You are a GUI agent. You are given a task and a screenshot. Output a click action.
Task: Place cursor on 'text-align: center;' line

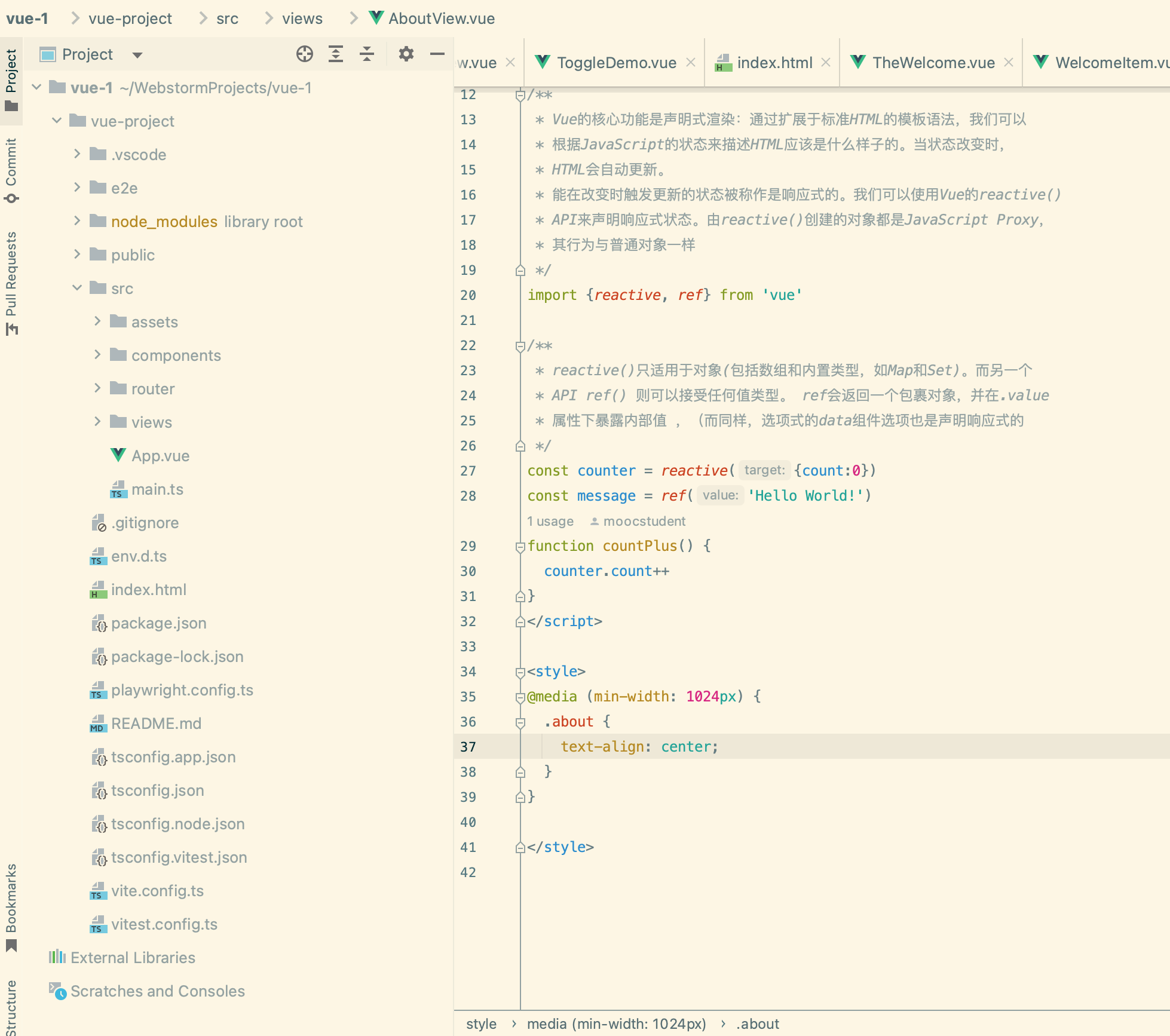[639, 747]
